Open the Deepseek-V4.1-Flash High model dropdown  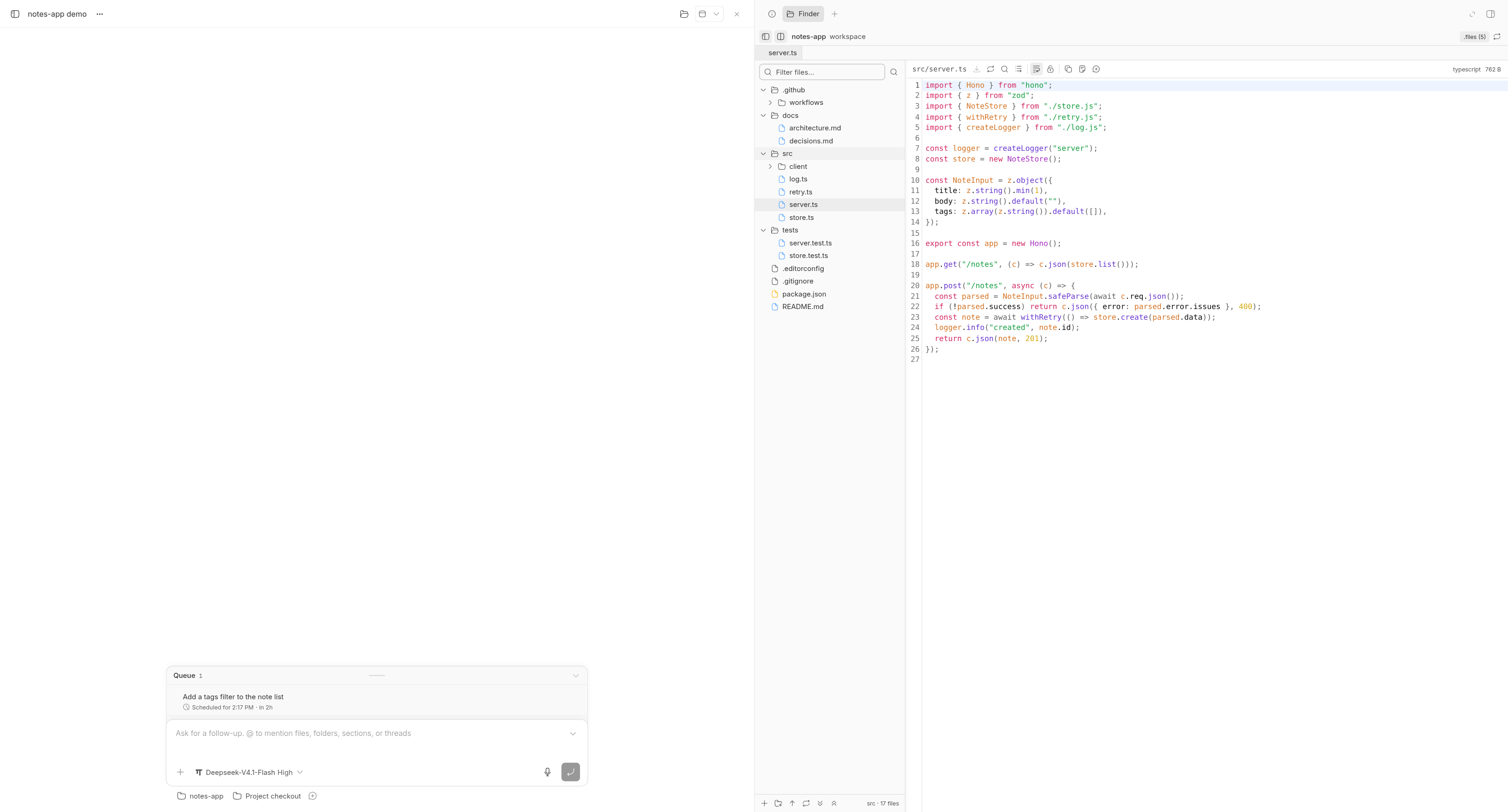(x=249, y=772)
